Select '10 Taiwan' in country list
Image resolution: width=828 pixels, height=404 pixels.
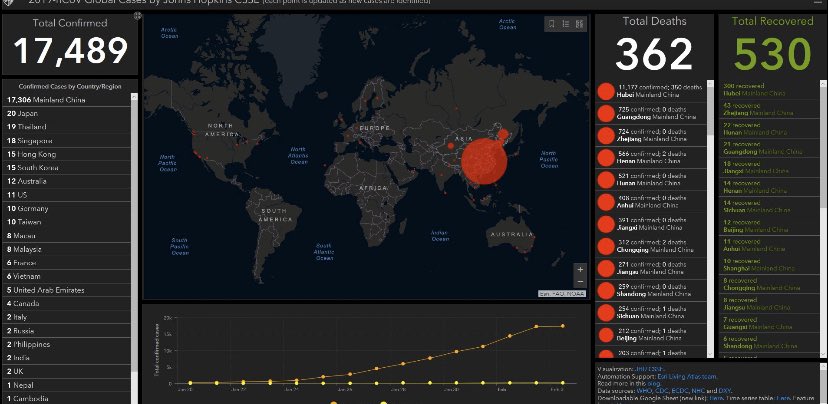point(67,222)
